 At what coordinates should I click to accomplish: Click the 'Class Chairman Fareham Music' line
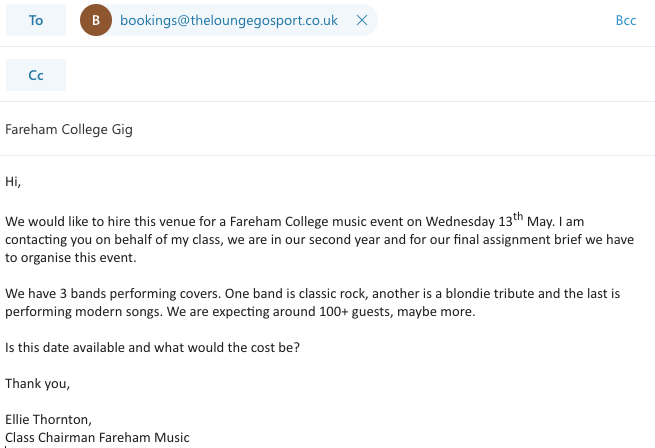(x=97, y=437)
